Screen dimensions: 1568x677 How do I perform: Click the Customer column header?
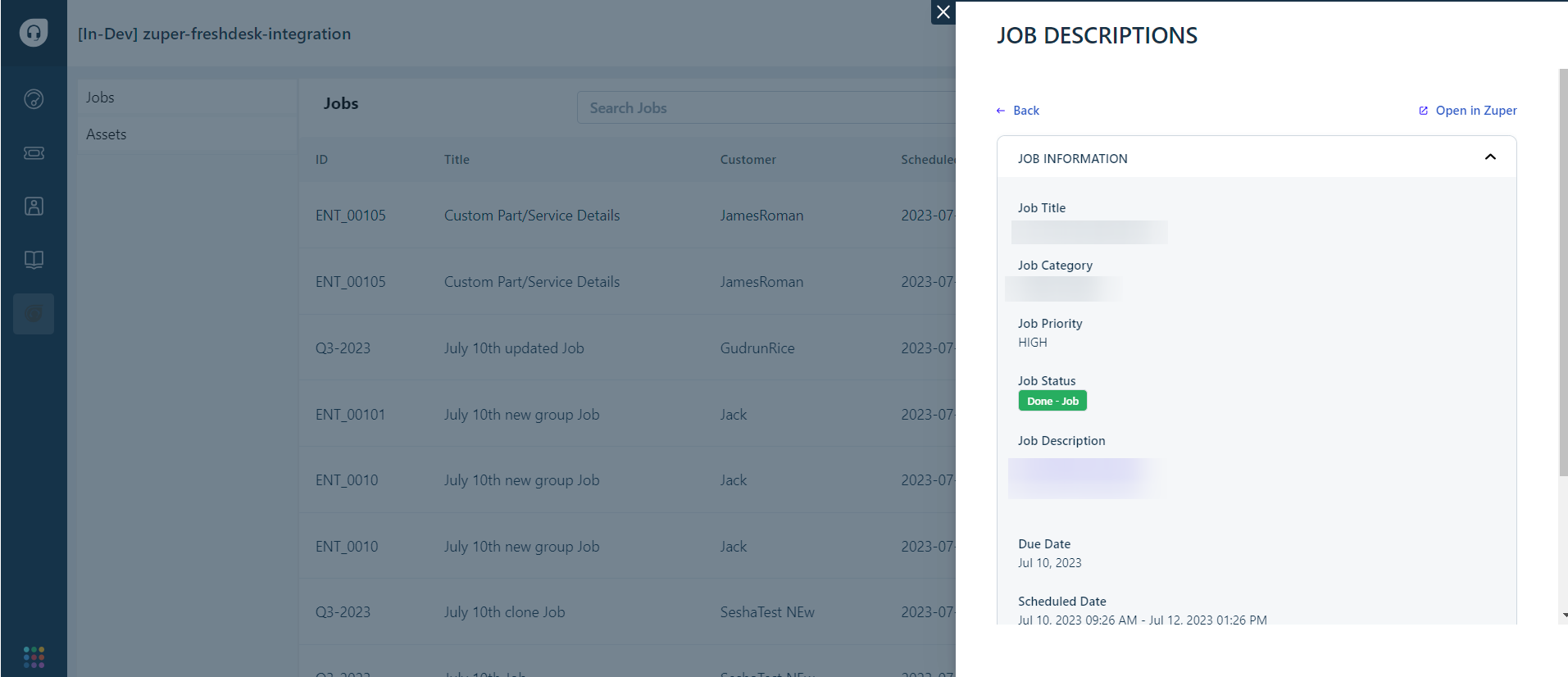pos(748,160)
